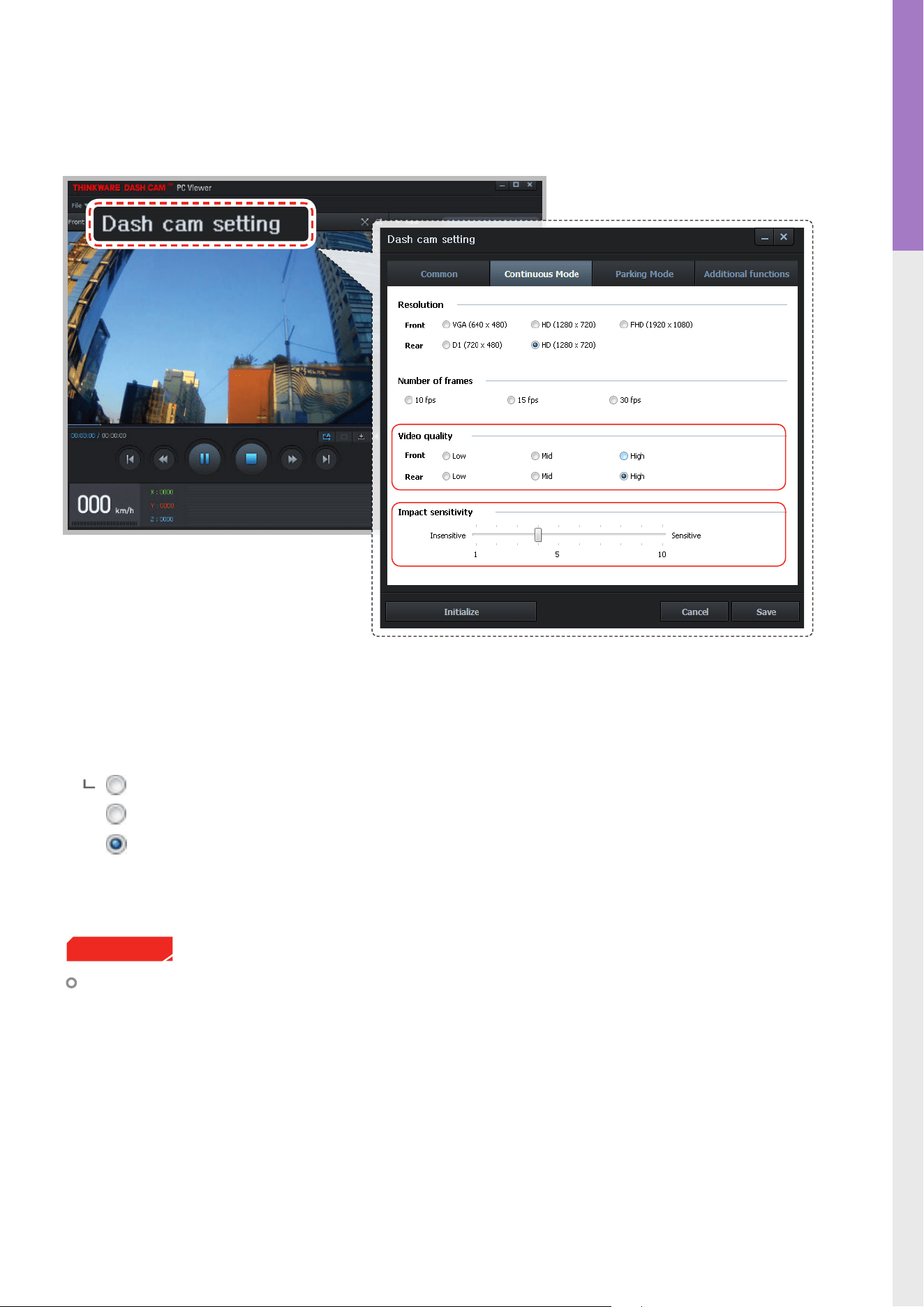Click Cancel in Dash cam setting dialog
The width and height of the screenshot is (924, 1307).
point(694,612)
